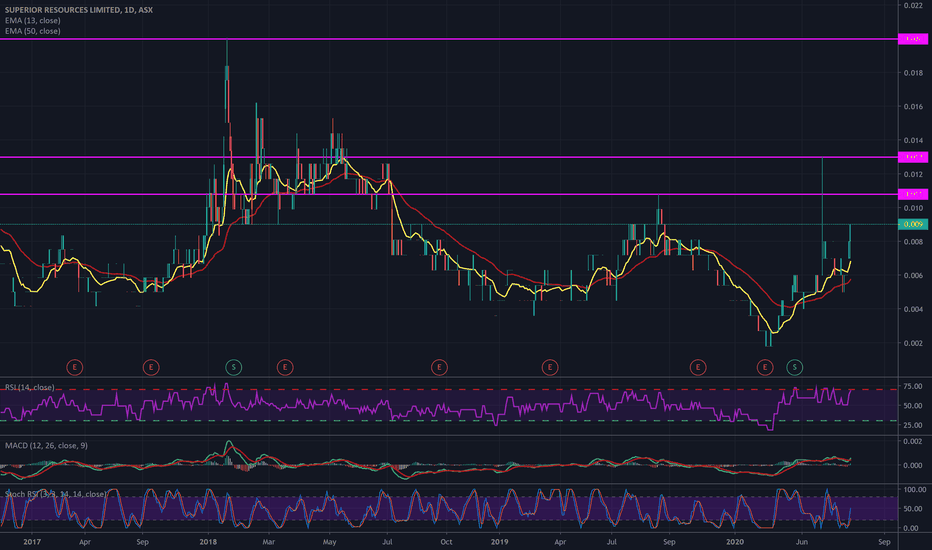Click the Mar label on time axis
The image size is (932, 550).
[x=269, y=542]
